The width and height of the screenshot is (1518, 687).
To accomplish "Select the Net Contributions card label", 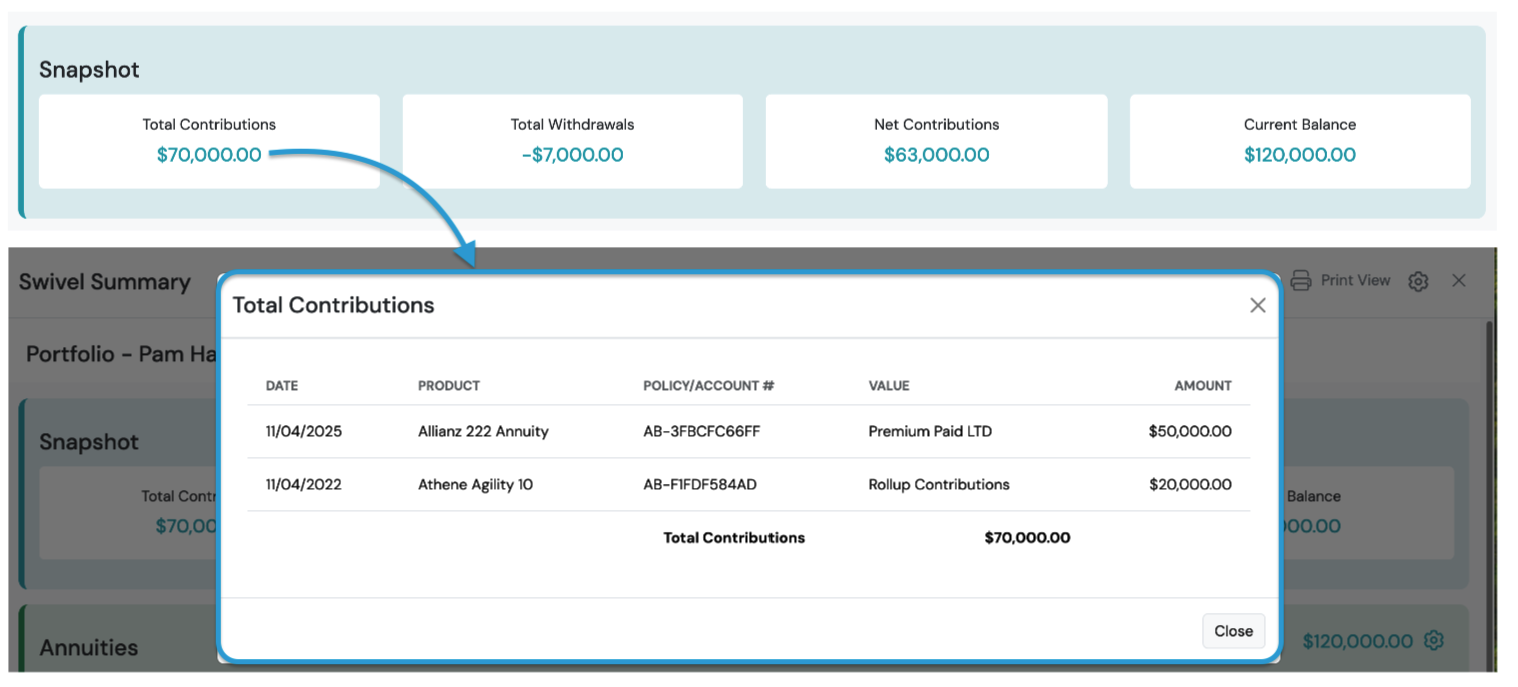I will click(x=936, y=125).
